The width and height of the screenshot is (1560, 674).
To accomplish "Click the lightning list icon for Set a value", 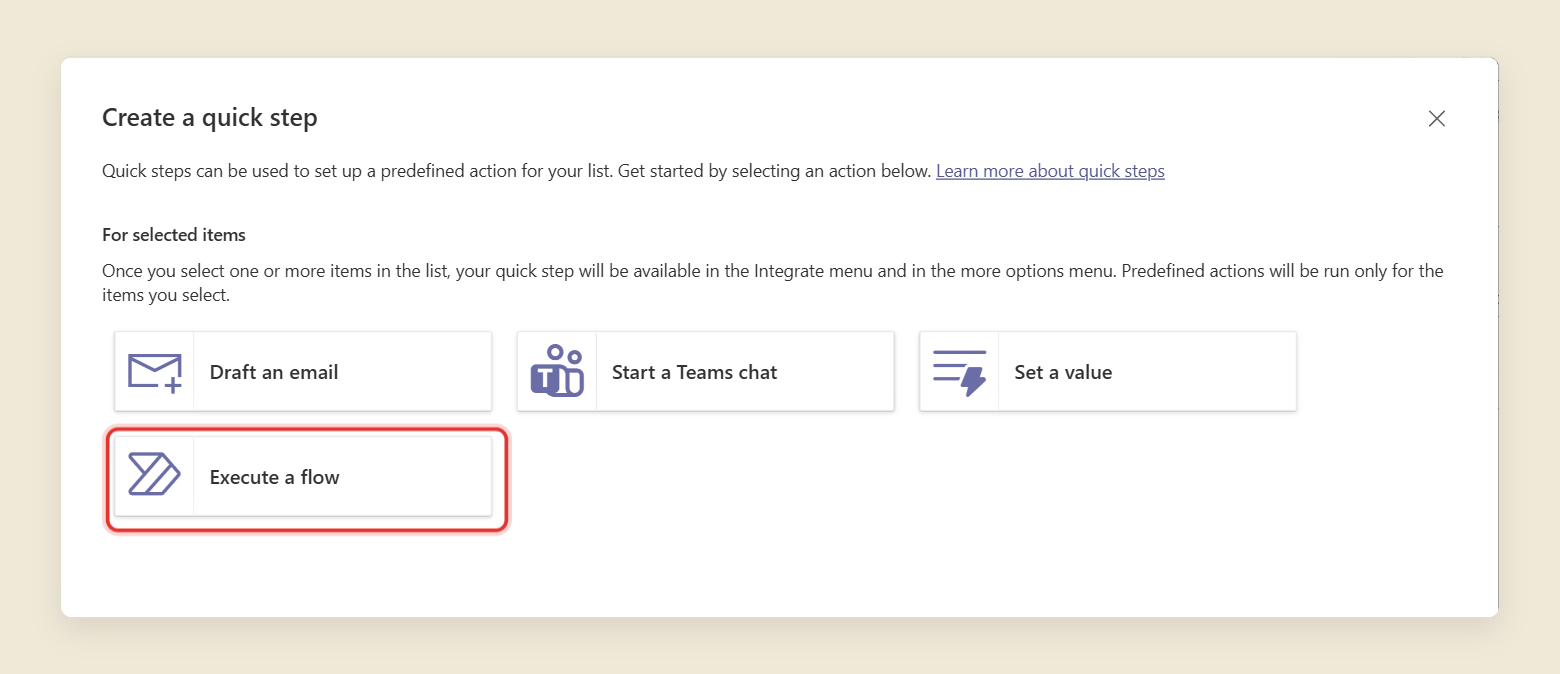I will pyautogui.click(x=960, y=372).
